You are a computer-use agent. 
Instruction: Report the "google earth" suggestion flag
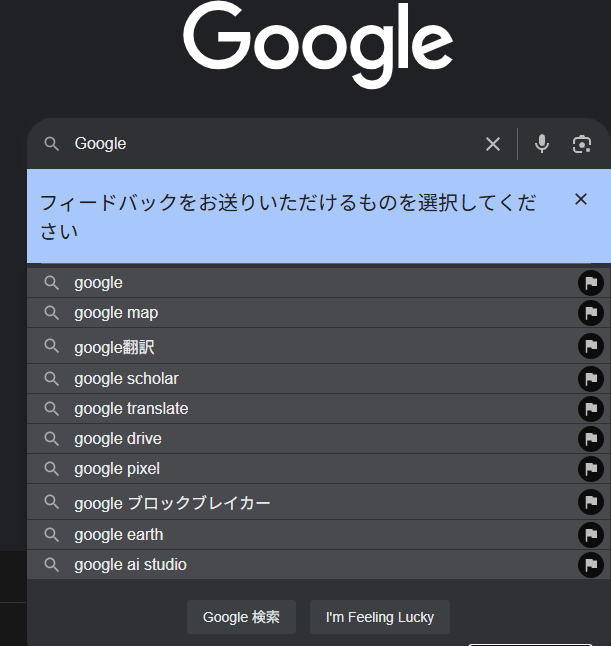click(x=591, y=535)
